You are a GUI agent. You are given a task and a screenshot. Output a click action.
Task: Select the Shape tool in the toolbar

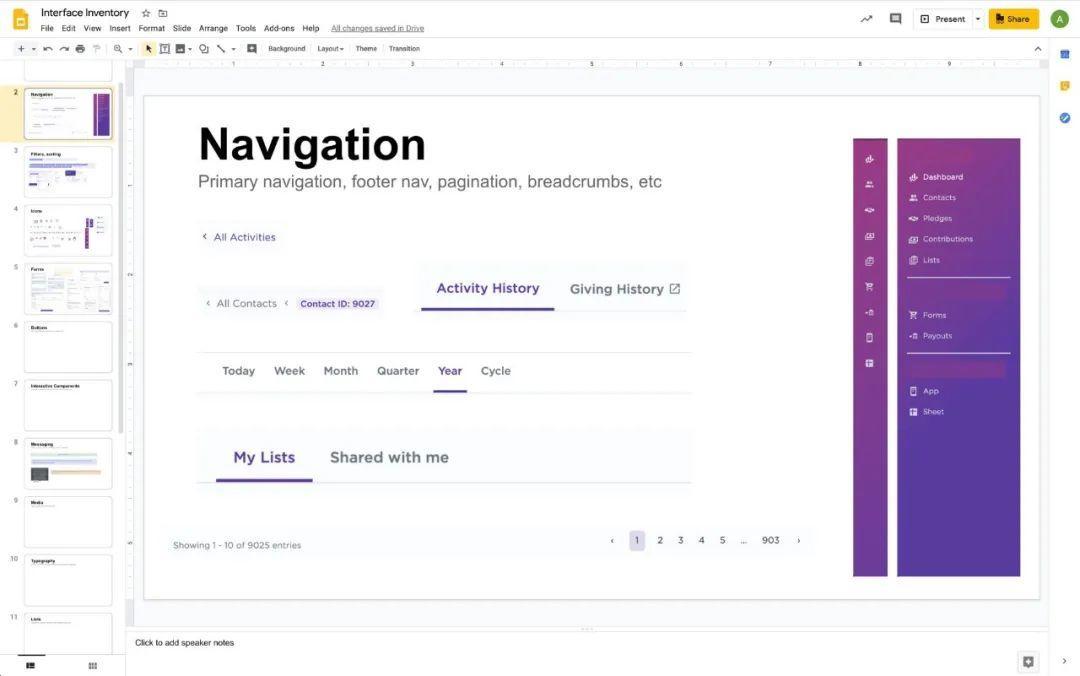pos(204,49)
